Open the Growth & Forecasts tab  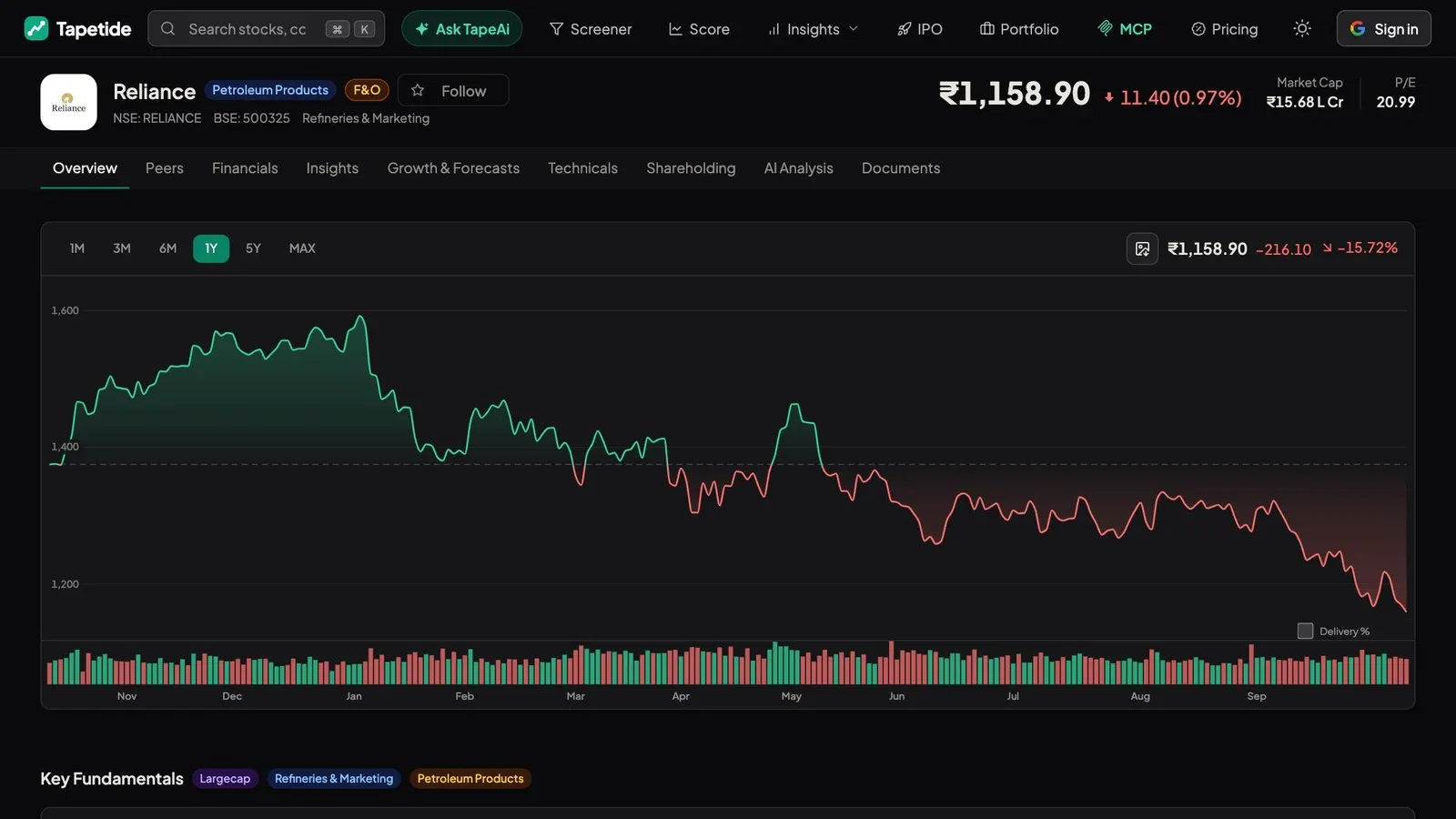click(x=453, y=168)
